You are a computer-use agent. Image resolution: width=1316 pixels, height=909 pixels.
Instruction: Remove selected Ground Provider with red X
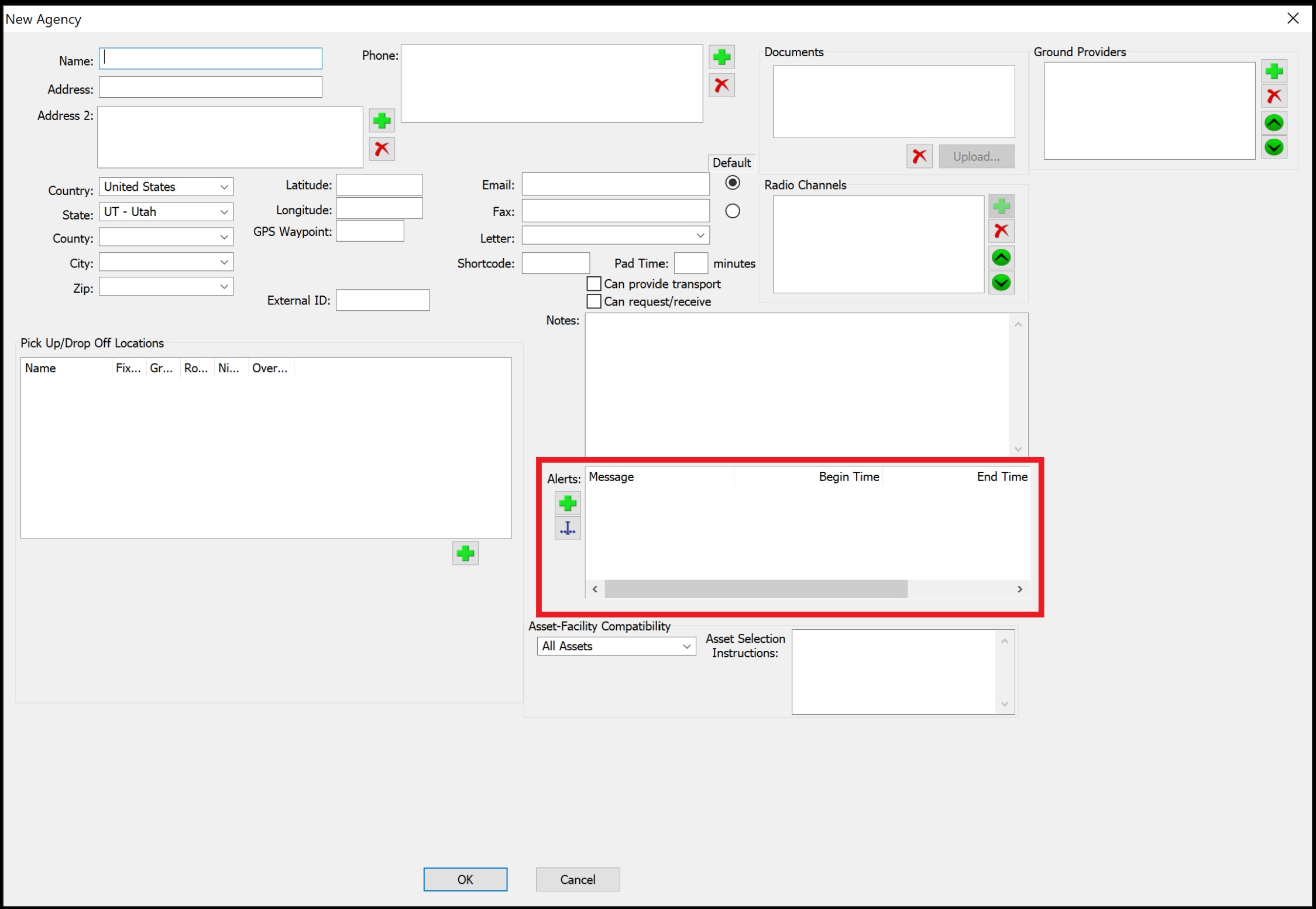[x=1274, y=96]
